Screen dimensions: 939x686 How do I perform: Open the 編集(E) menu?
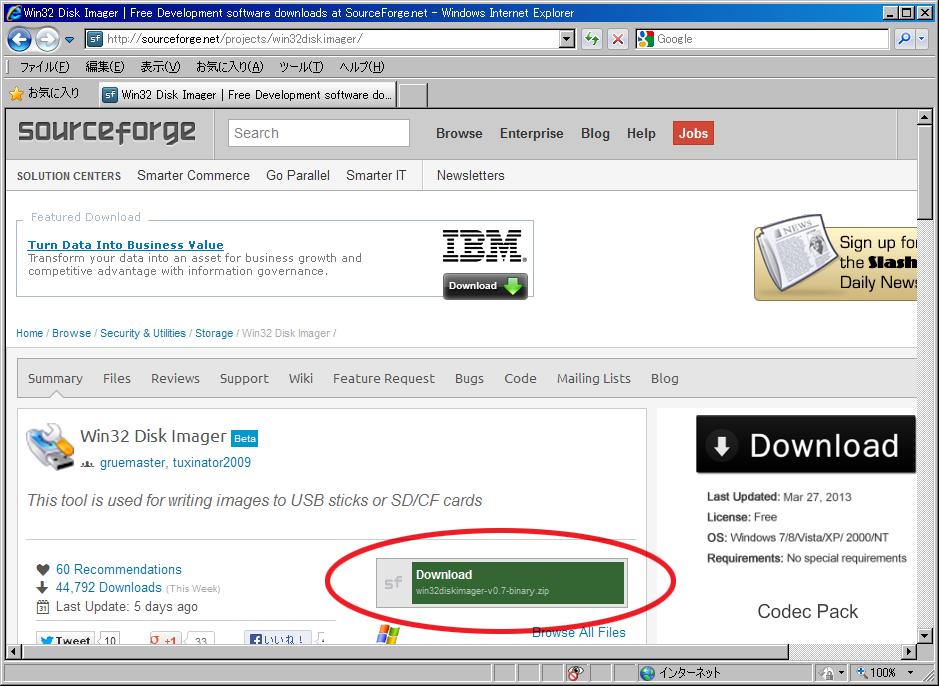pyautogui.click(x=105, y=66)
